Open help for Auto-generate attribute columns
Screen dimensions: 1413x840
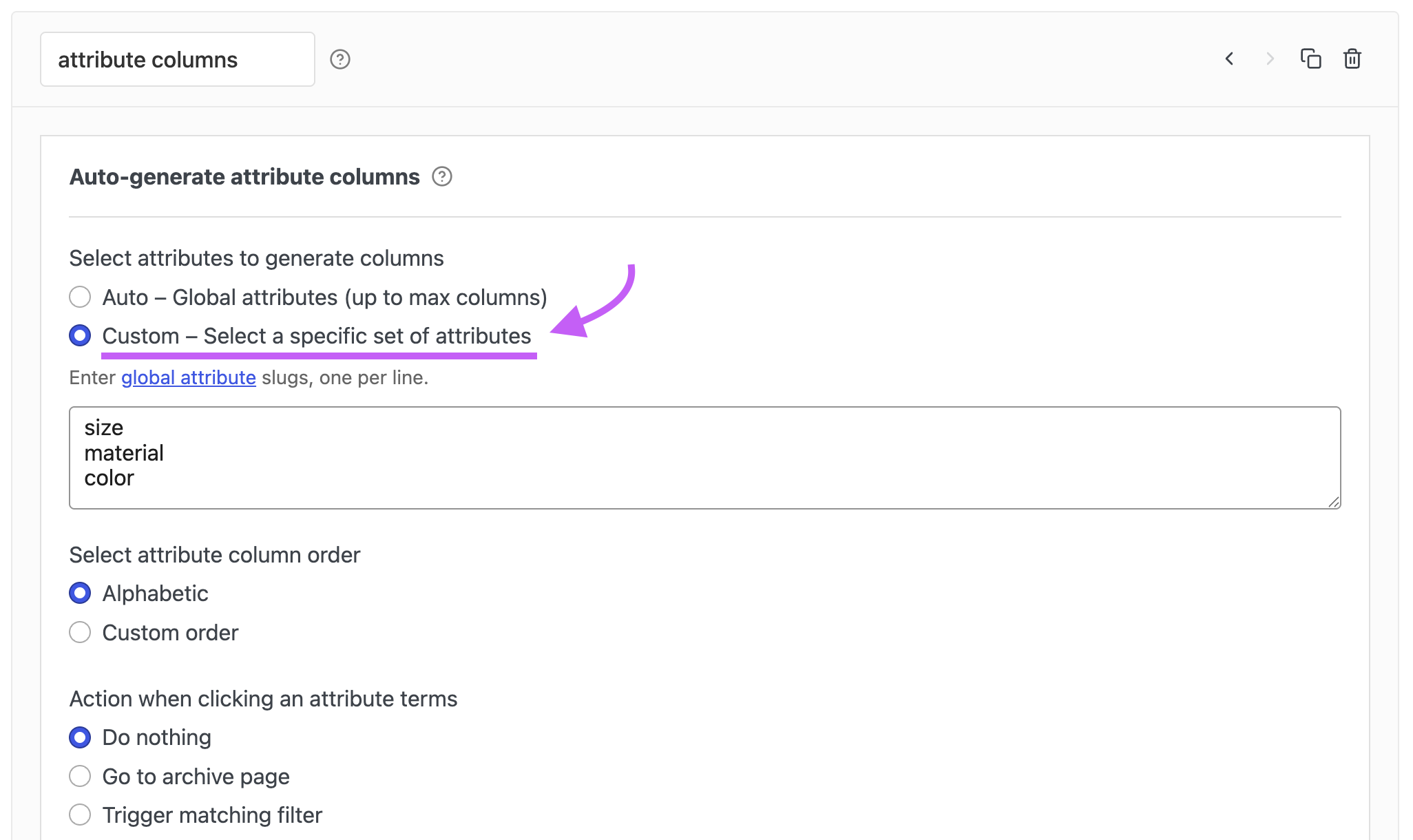click(x=442, y=177)
